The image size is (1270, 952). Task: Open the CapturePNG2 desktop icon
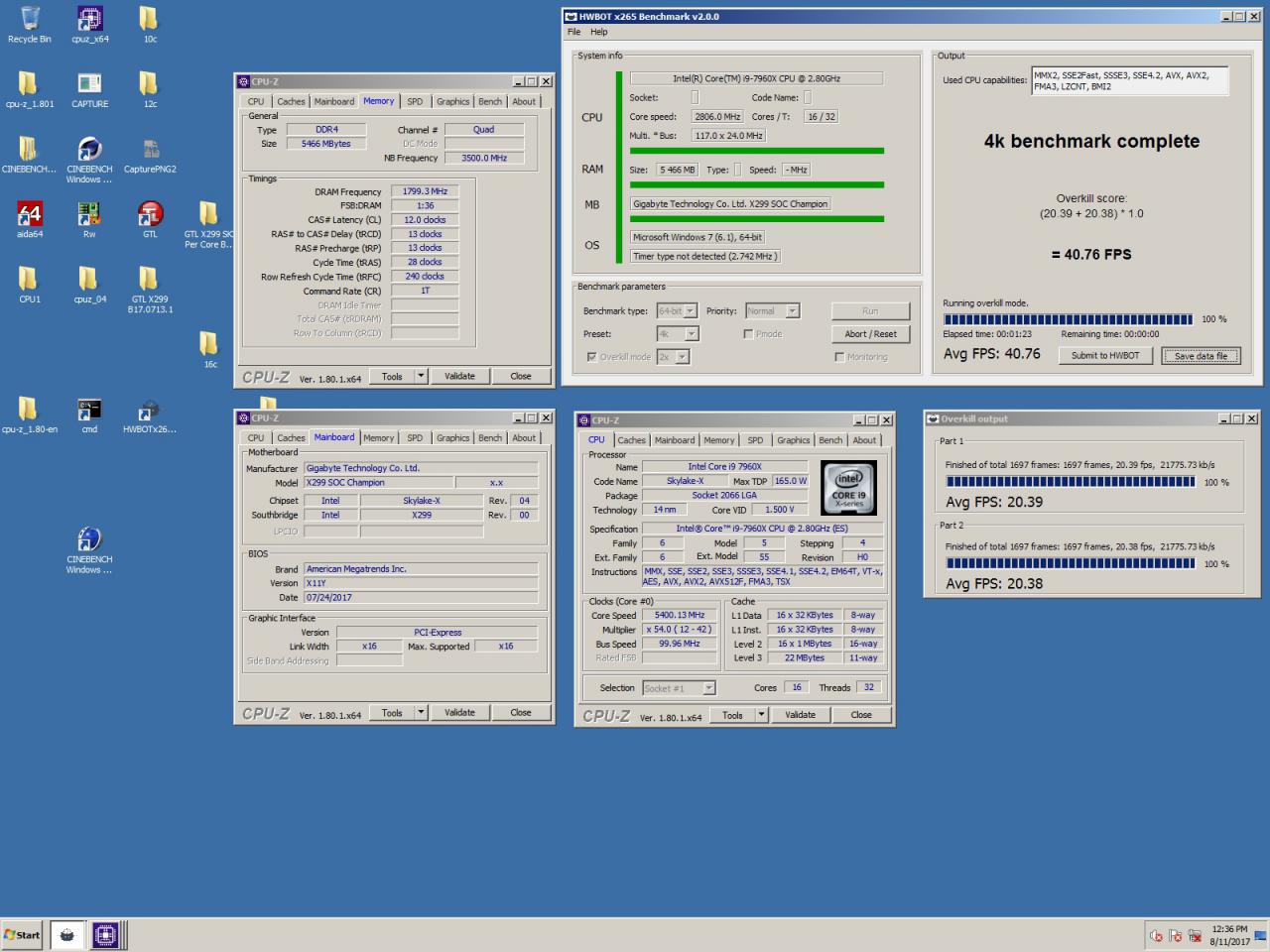tap(150, 155)
